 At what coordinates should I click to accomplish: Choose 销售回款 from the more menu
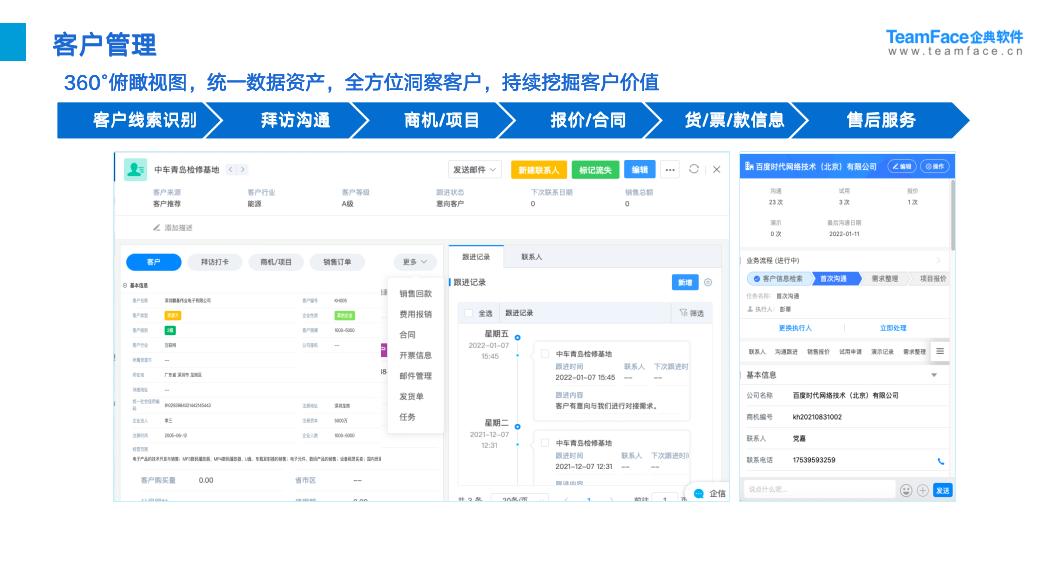416,293
